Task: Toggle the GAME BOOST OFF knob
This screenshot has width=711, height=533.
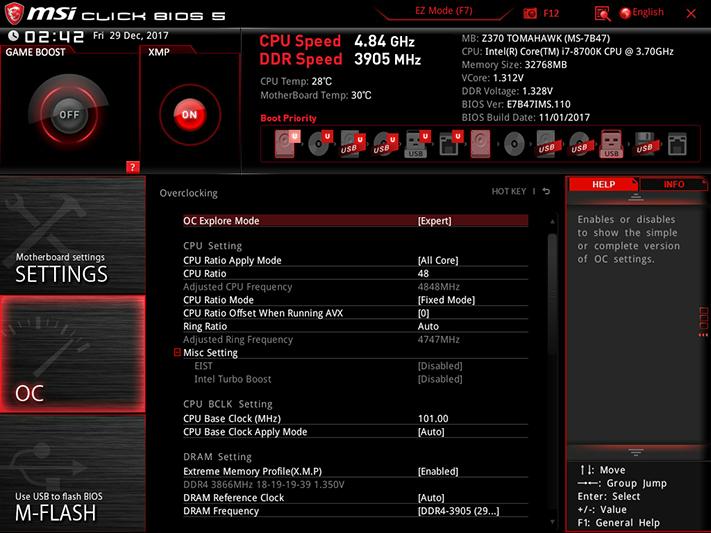Action: 69,114
